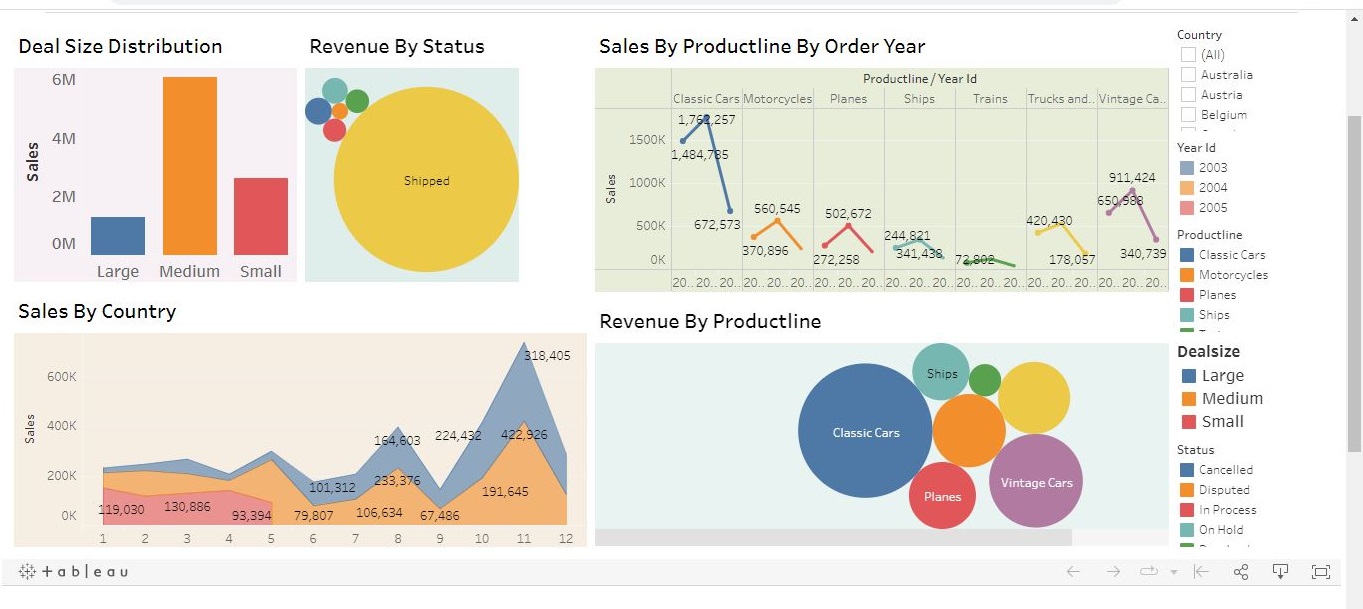Open the replay speed dropdown arrow

[1173, 573]
